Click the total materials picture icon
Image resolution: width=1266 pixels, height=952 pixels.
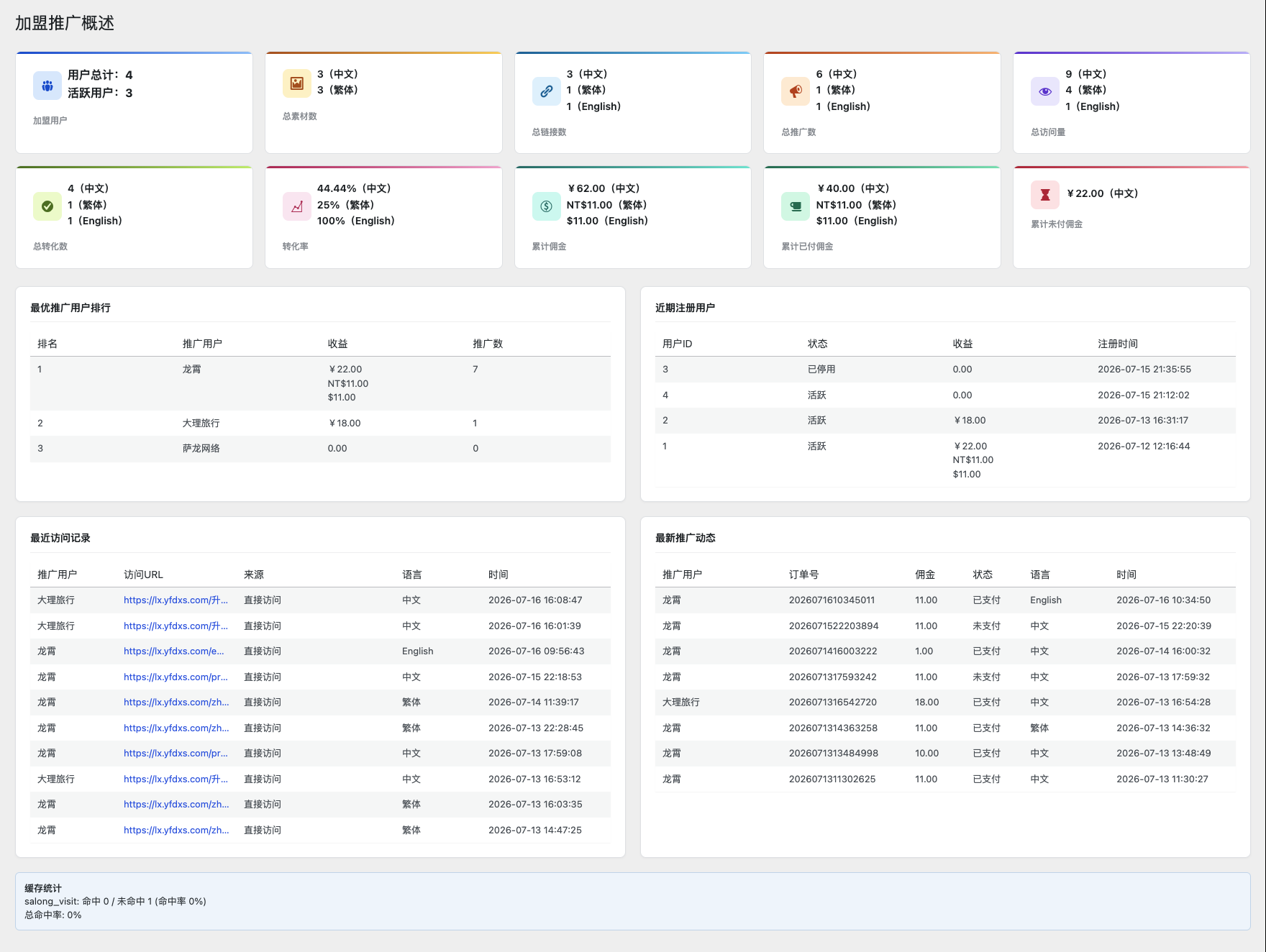[296, 83]
